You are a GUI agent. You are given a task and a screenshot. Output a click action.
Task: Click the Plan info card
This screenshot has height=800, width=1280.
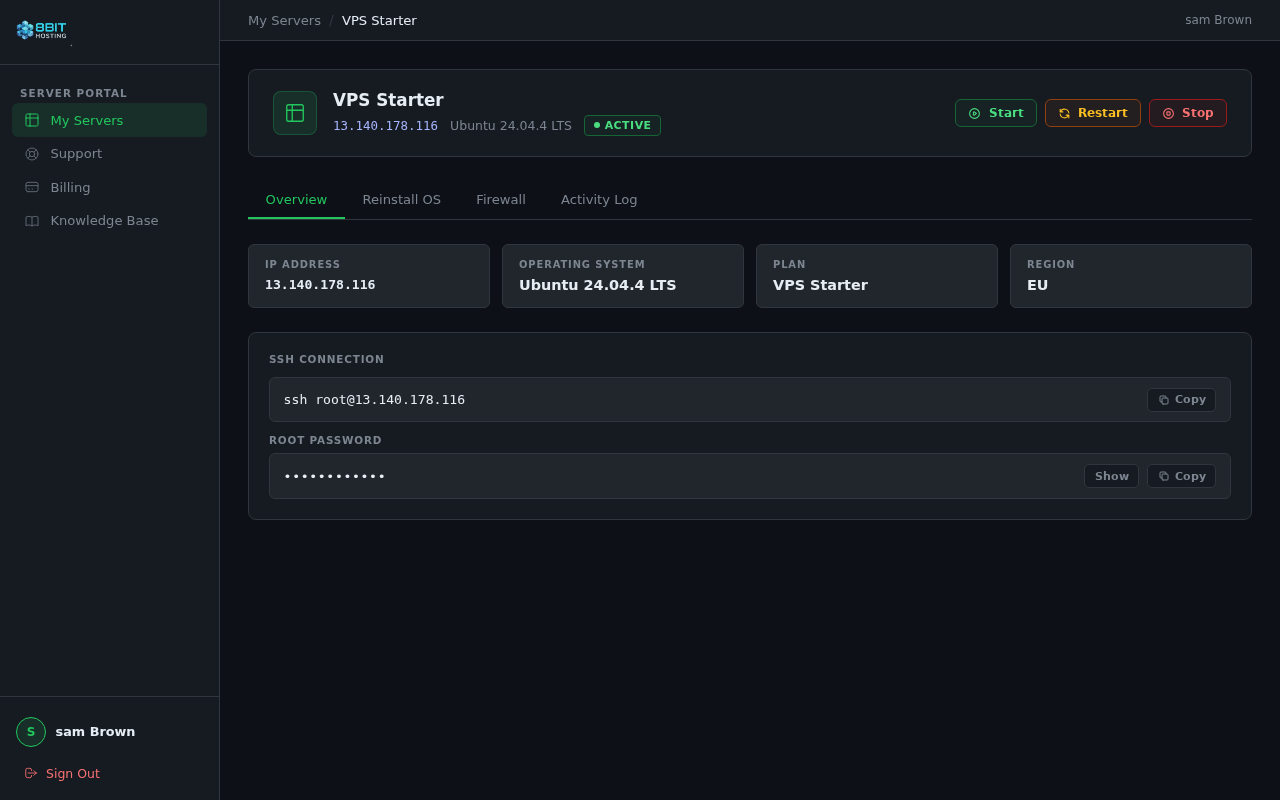pos(877,276)
